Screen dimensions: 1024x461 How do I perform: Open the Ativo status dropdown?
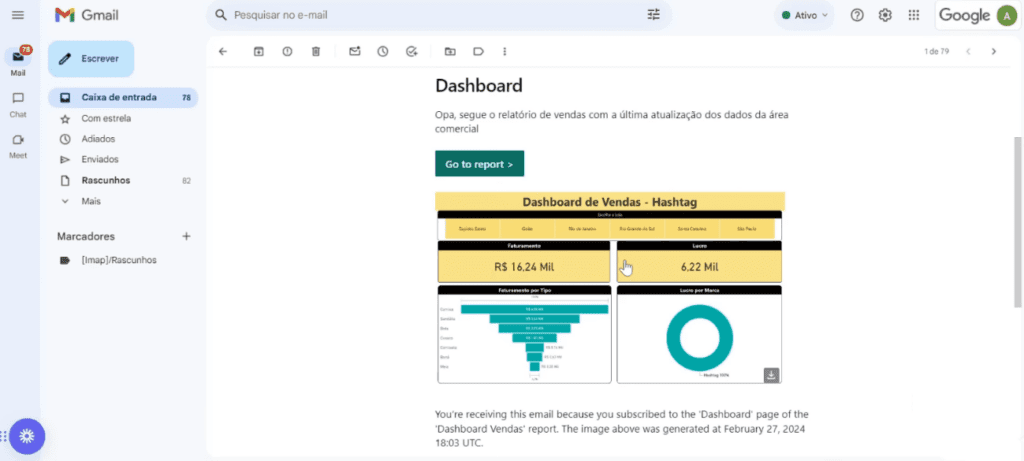coord(805,15)
